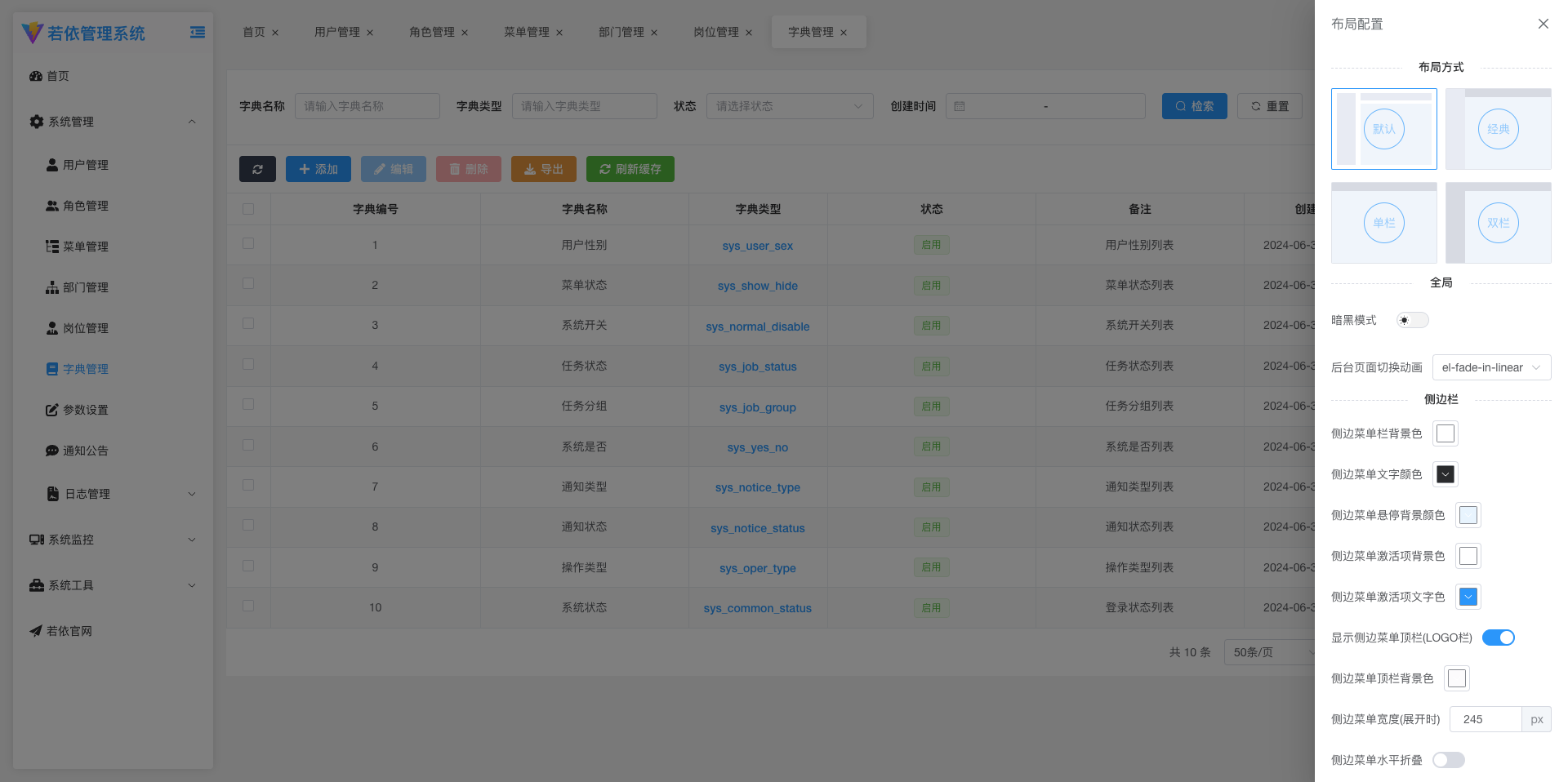Select the 经典 layout thumbnail

click(x=1499, y=129)
